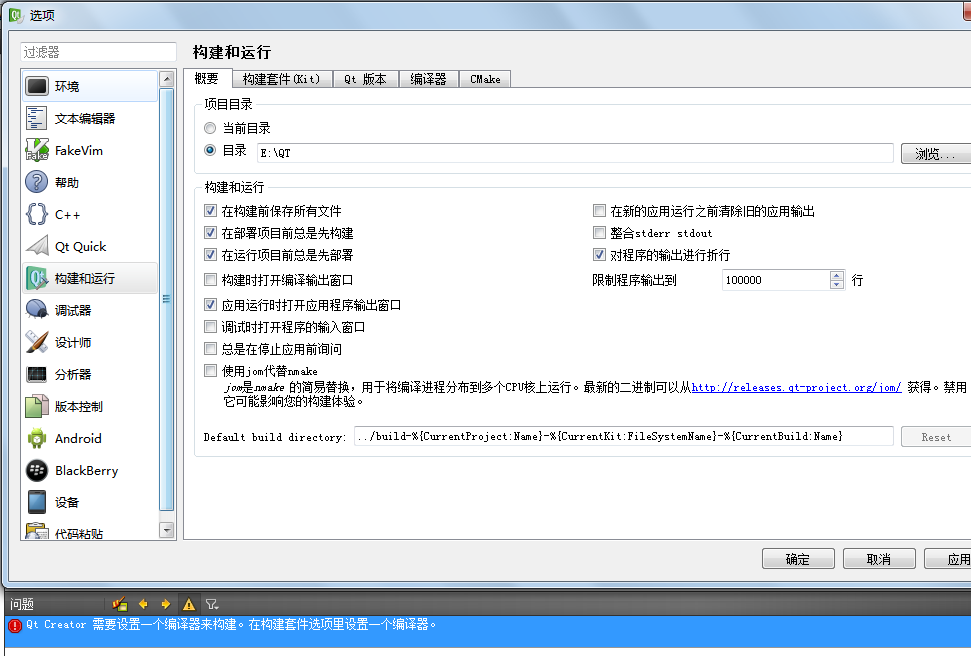Viewport: 971px width, 656px height.
Task: Select the 设计师 designer icon
Action: 37,342
